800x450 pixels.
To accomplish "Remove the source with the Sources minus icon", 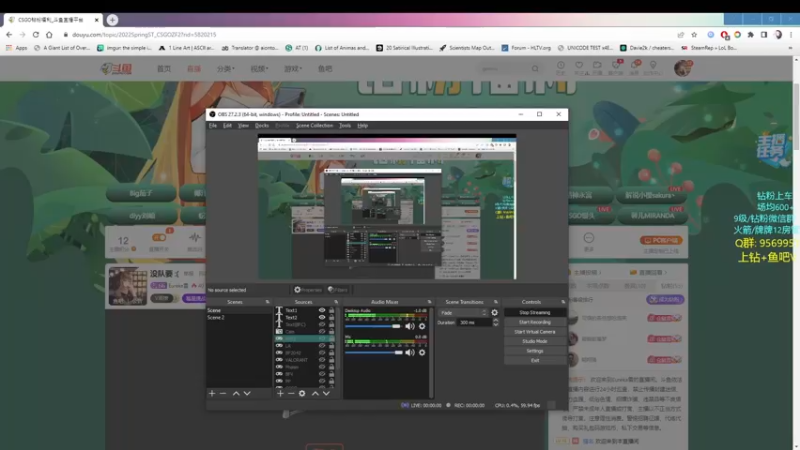I will 291,393.
